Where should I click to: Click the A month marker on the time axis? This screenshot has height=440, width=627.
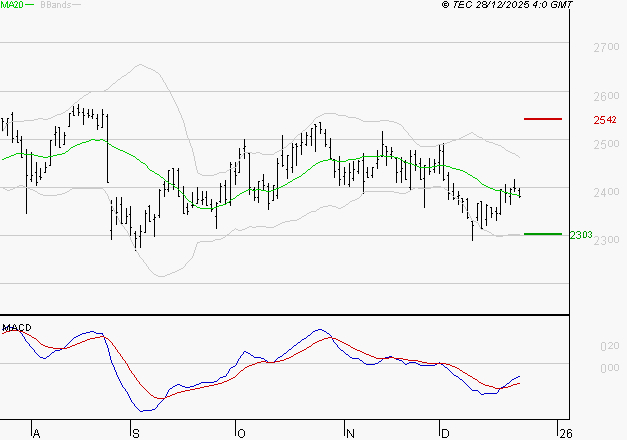tap(36, 434)
